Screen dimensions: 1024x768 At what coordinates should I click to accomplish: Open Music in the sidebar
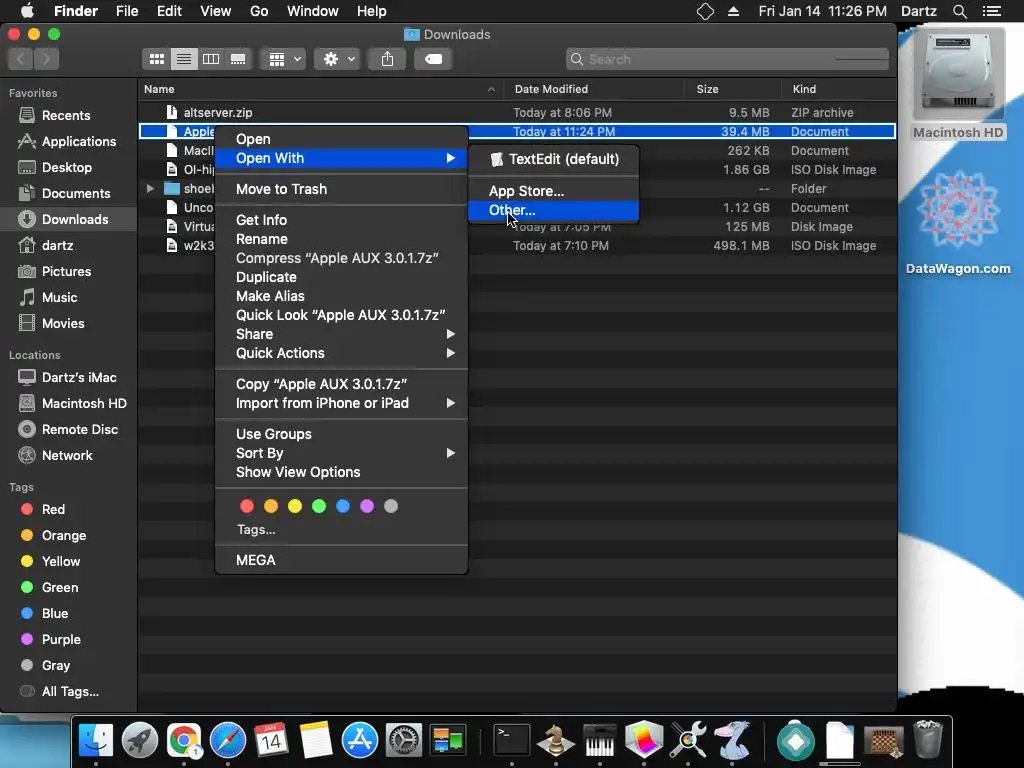59,298
